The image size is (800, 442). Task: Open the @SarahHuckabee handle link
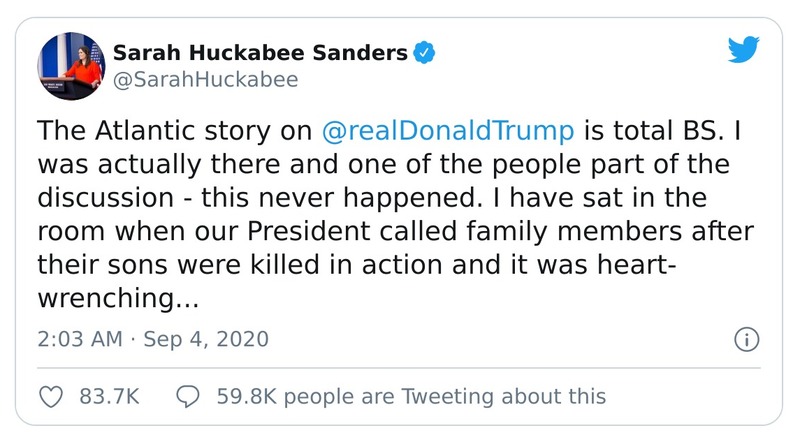point(205,80)
